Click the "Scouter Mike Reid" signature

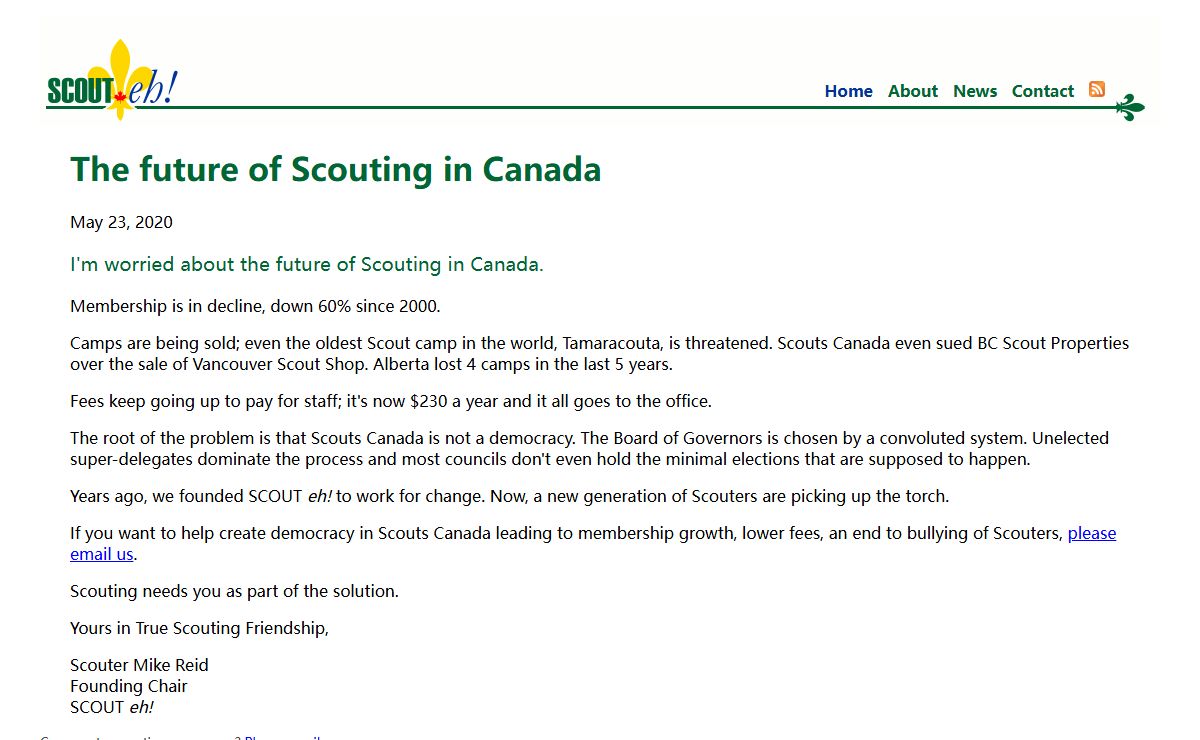click(x=139, y=665)
